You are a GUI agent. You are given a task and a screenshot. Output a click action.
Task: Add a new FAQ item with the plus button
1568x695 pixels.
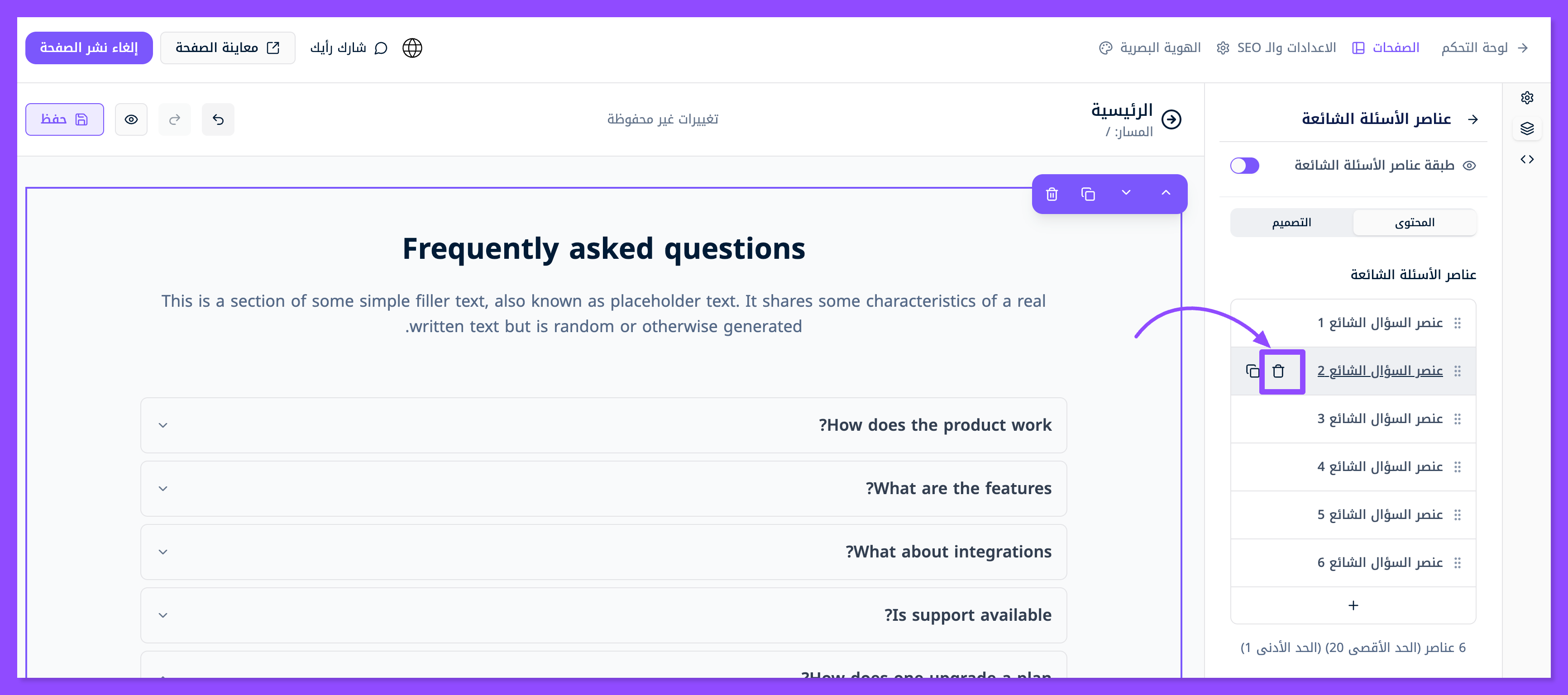(1353, 605)
